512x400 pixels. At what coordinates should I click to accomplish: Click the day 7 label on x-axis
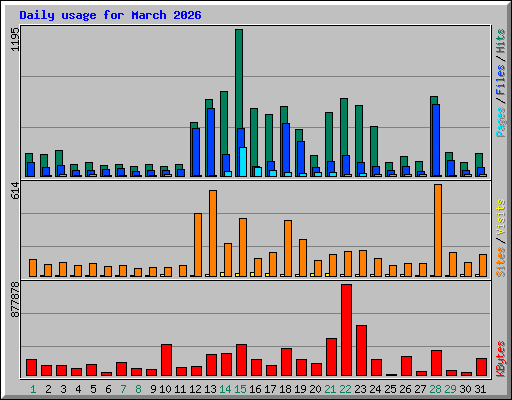(123, 389)
